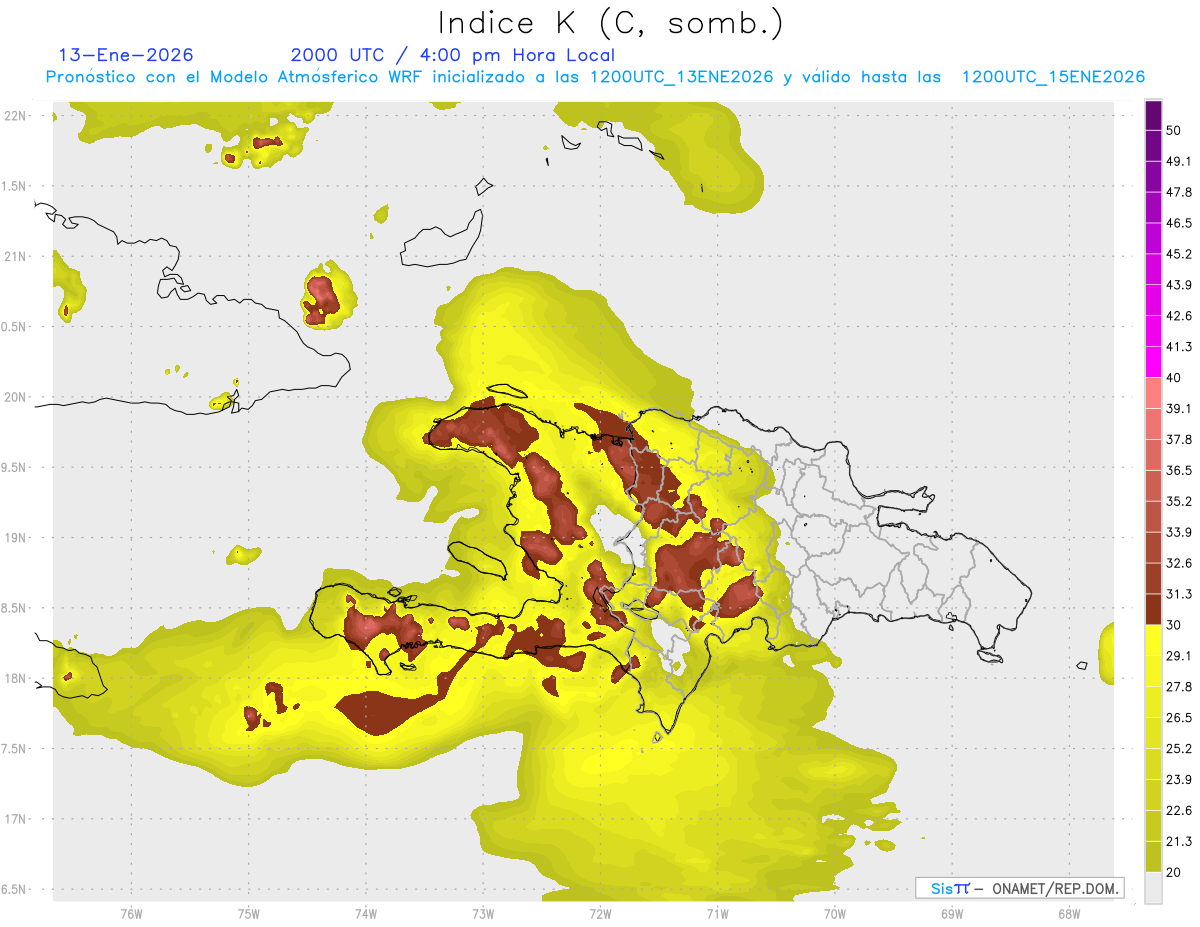Select the 18N latitude label
The image size is (1200, 927).
tap(15, 678)
